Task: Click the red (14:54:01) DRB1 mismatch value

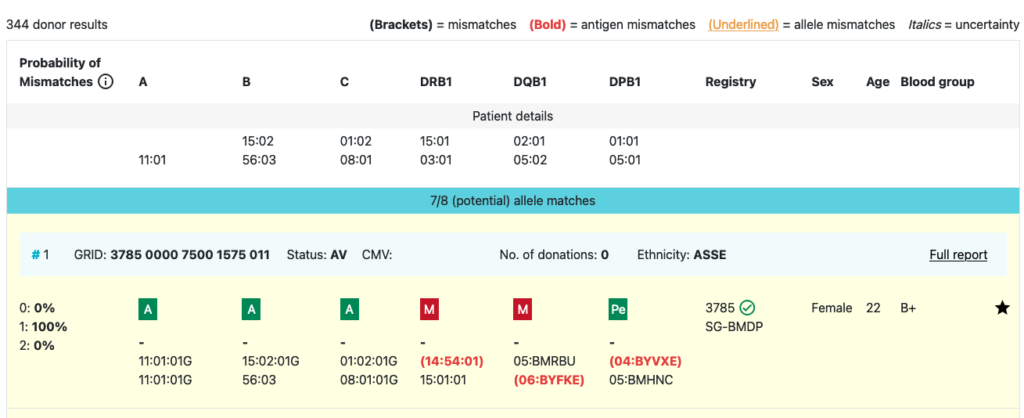Action: coord(452,361)
